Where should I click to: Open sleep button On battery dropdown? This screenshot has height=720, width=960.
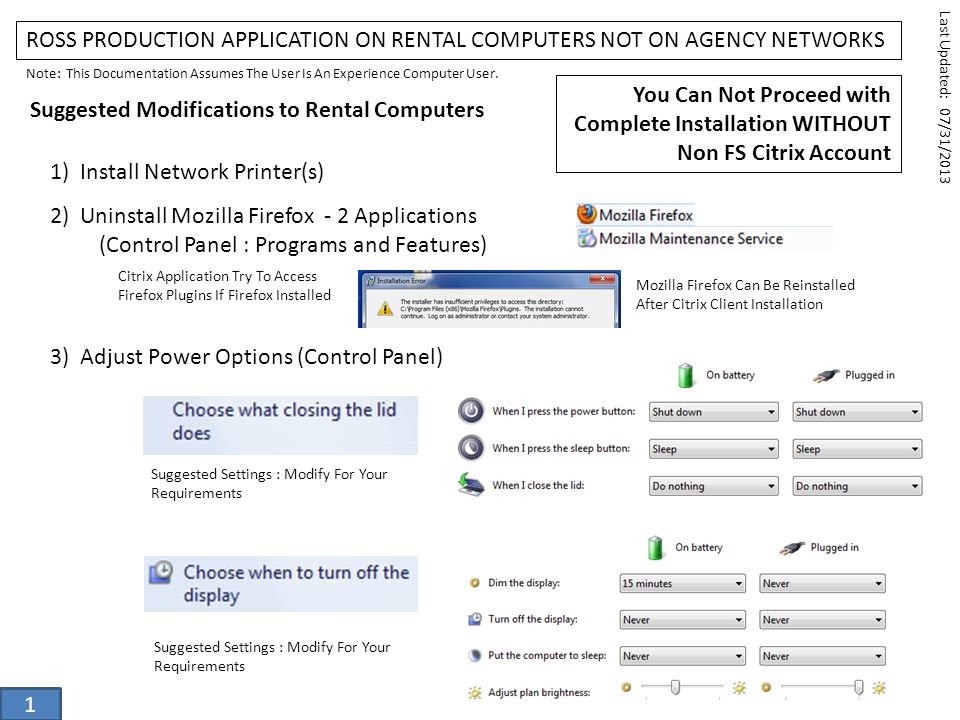713,449
